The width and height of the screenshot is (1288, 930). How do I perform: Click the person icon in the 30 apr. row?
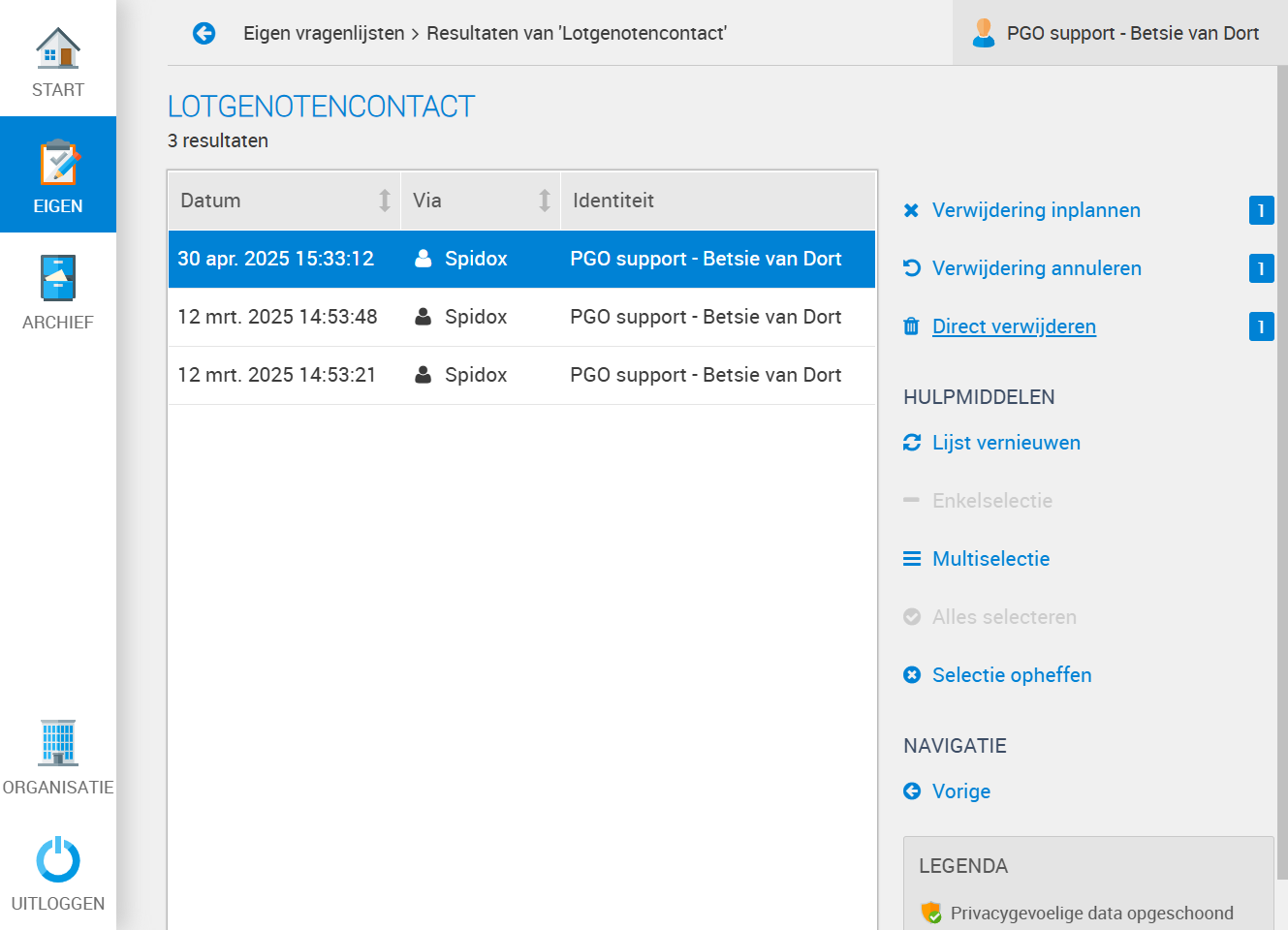(x=424, y=259)
